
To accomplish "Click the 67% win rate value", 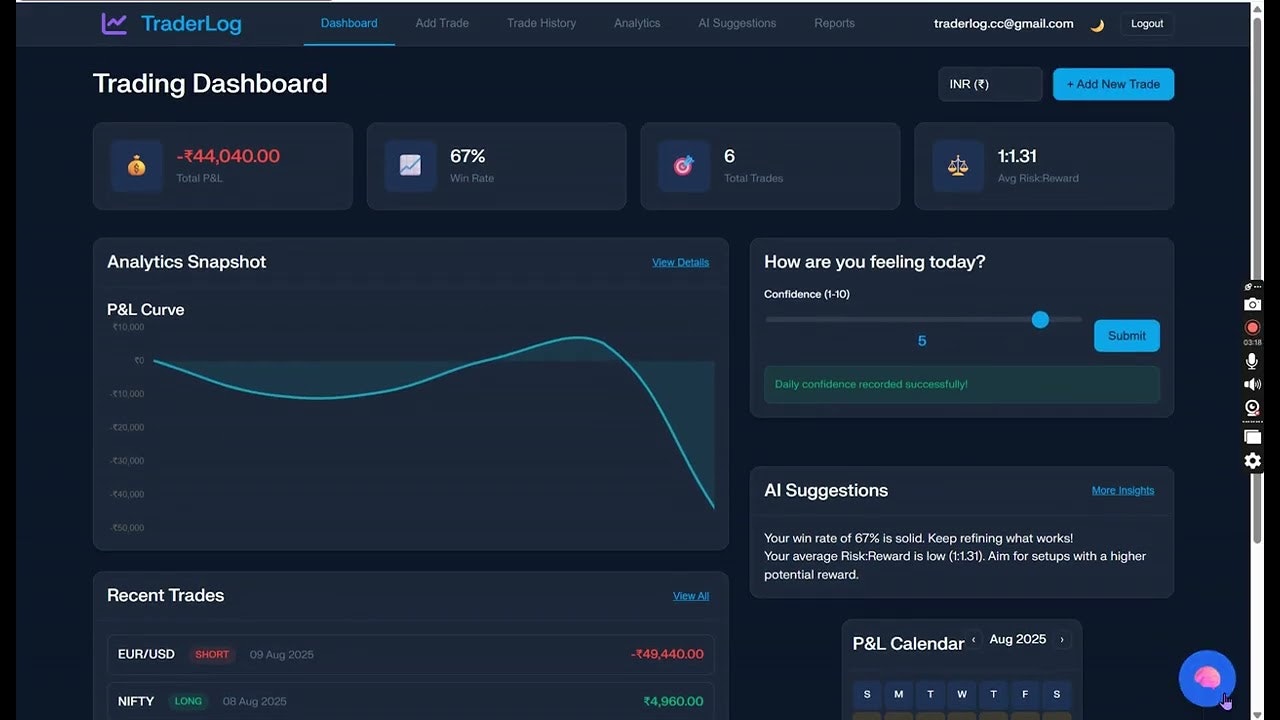I will tap(468, 156).
